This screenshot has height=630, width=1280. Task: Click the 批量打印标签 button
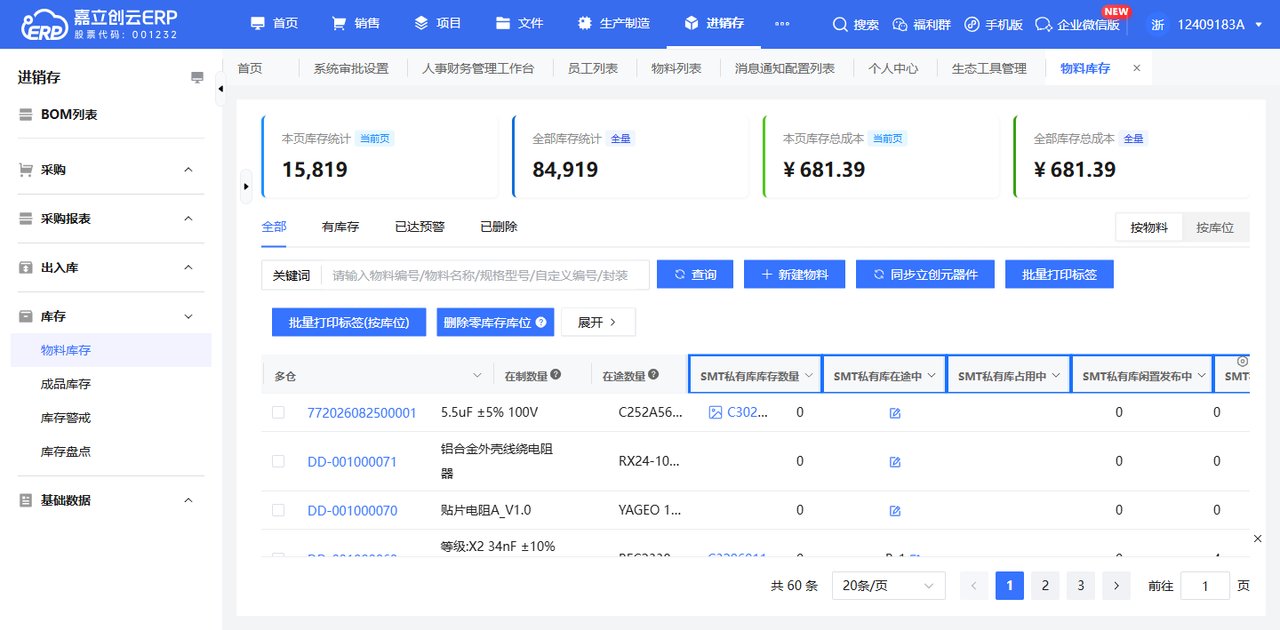(1059, 274)
